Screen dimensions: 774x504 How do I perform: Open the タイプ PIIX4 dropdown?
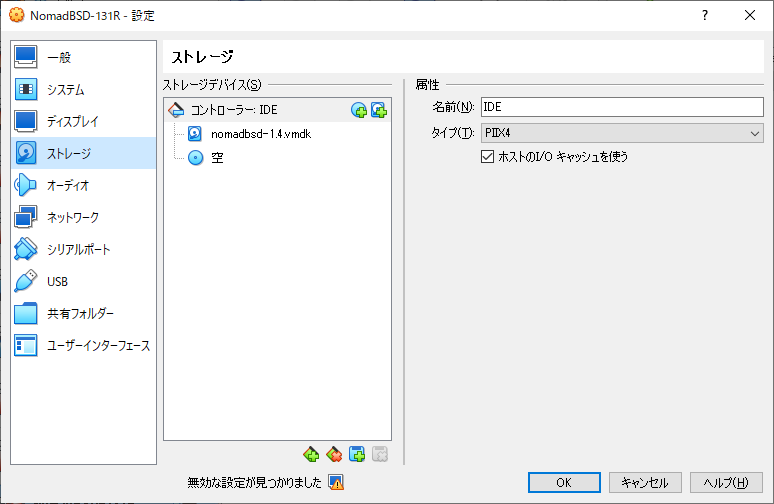pyautogui.click(x=622, y=133)
